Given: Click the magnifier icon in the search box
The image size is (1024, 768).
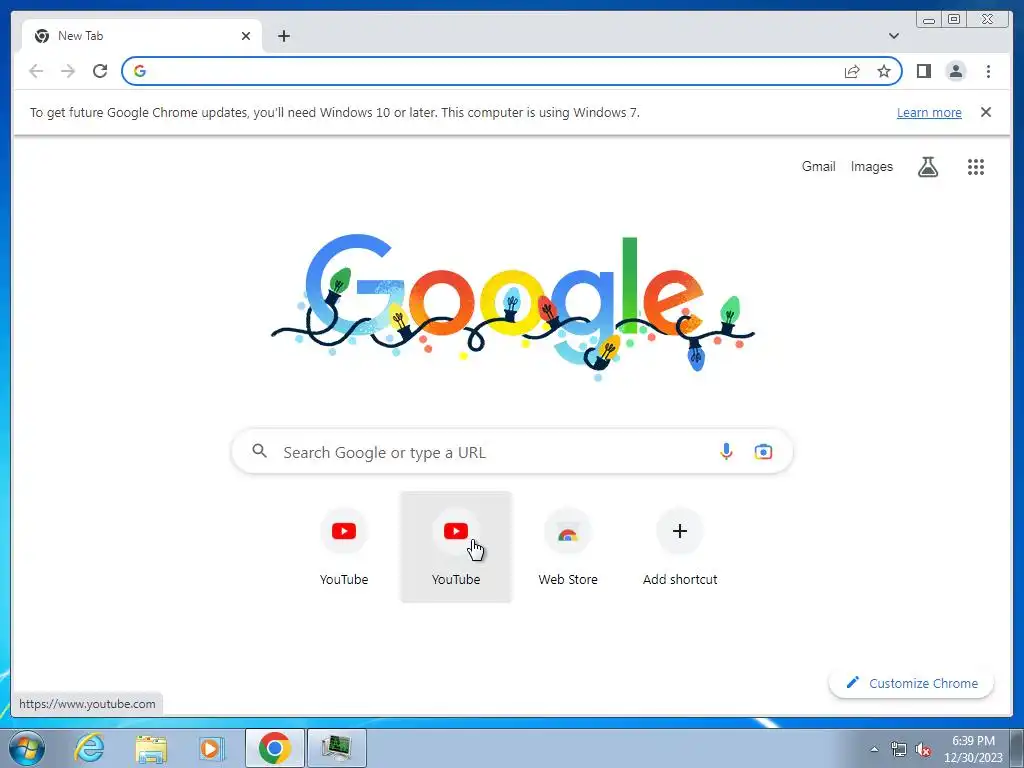Looking at the screenshot, I should click(x=259, y=451).
